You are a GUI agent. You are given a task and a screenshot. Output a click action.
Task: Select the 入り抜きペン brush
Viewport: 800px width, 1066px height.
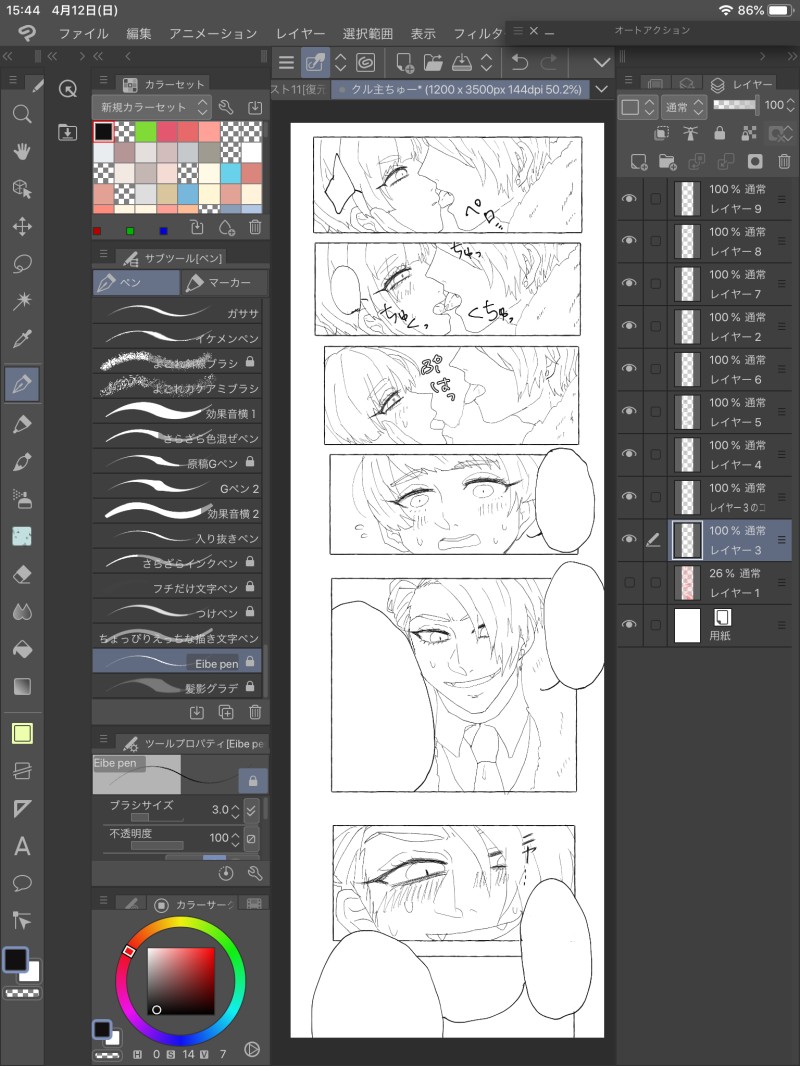[177, 538]
